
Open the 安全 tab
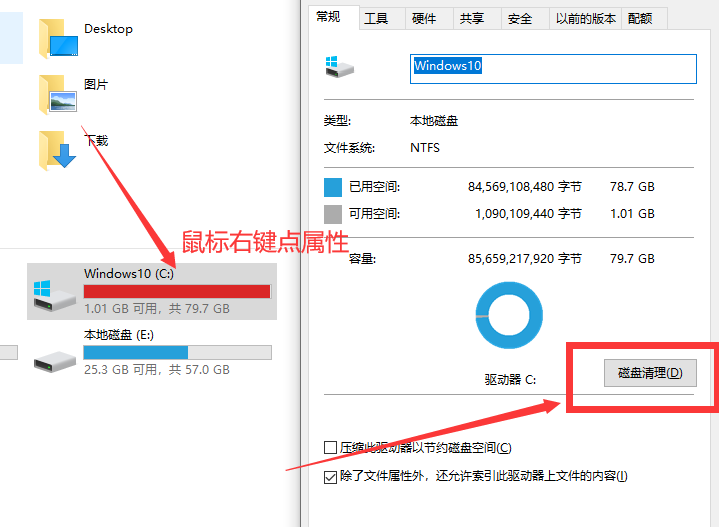(x=520, y=18)
